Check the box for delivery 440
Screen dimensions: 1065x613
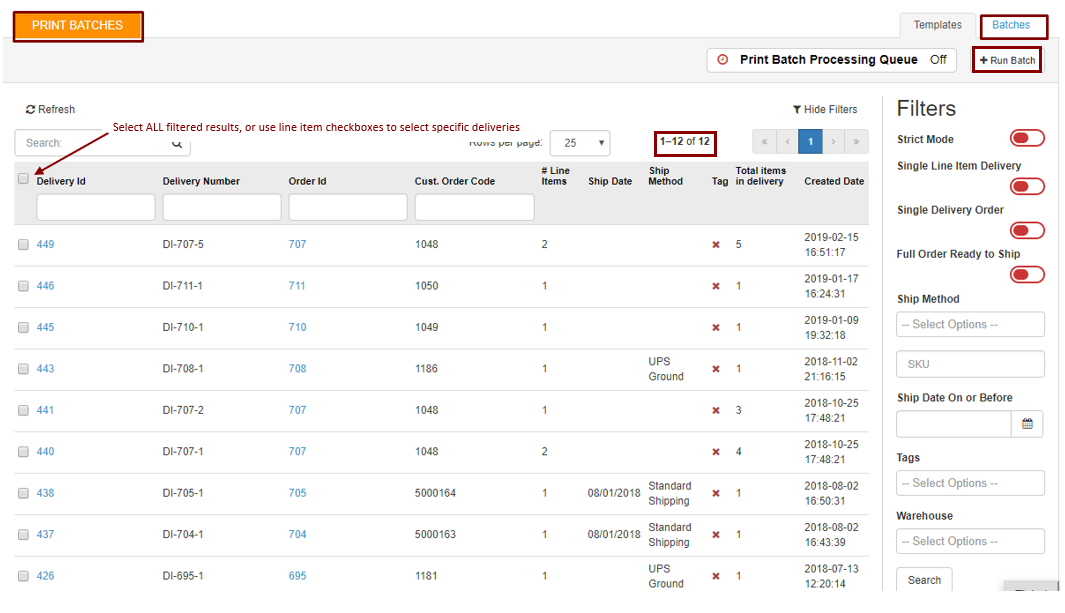click(23, 451)
